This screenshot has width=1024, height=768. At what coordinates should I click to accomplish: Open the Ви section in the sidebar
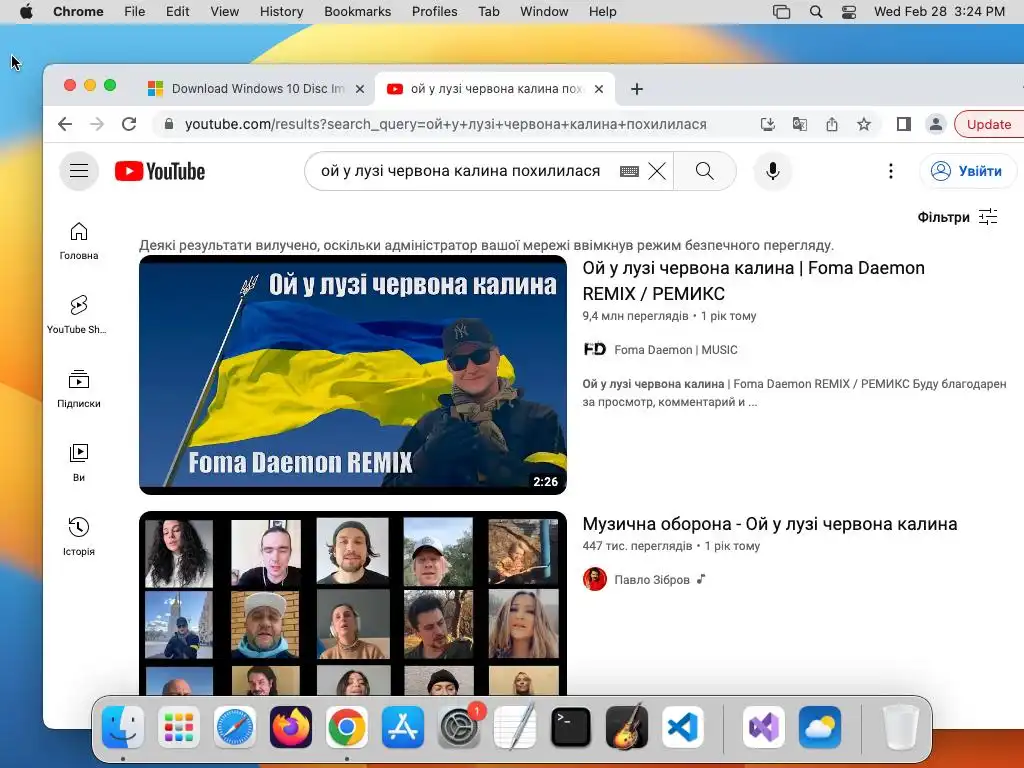[x=78, y=463]
